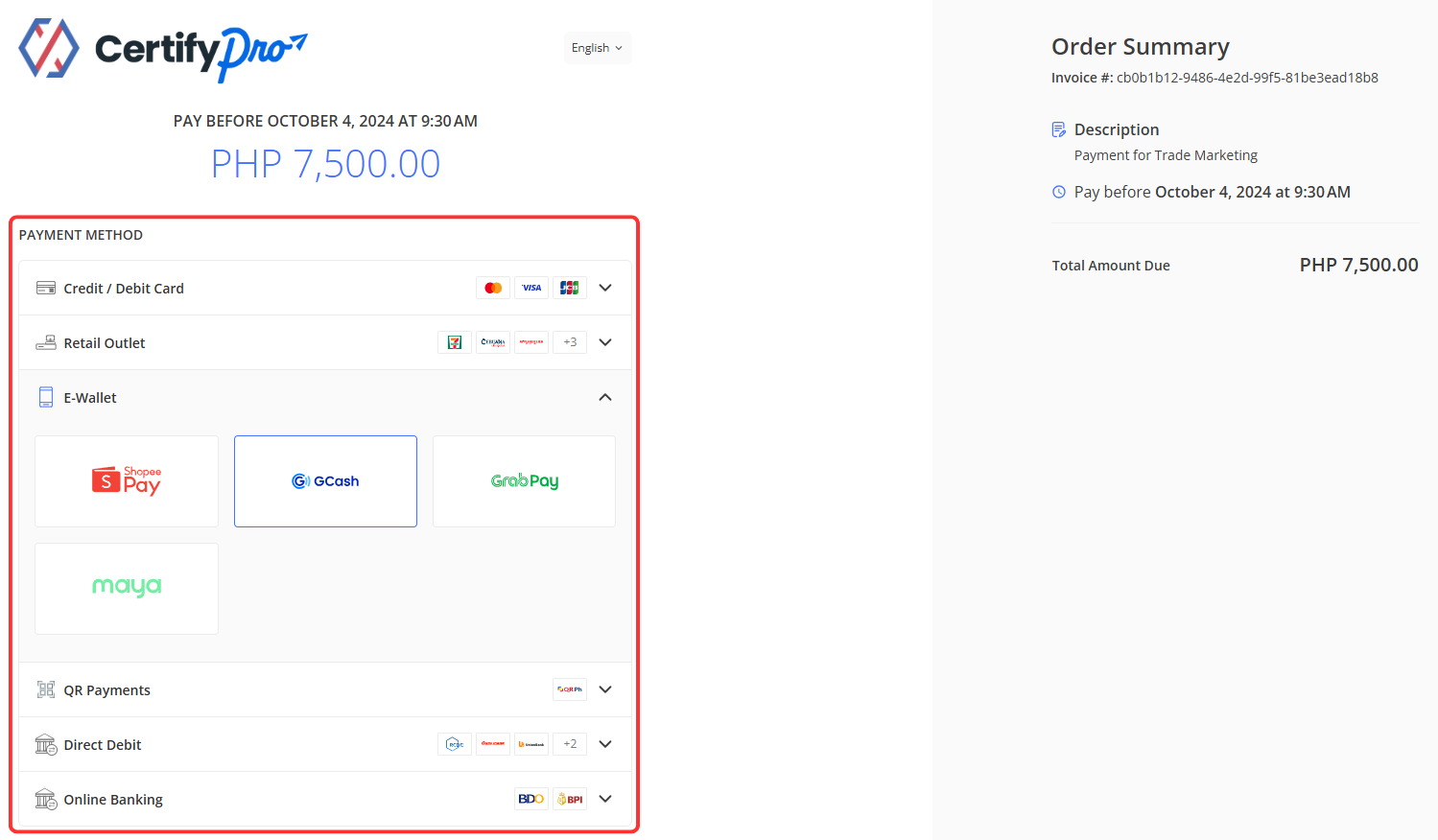Click 'Pay before October 4, 2024' in summary
Screen dimensions: 1438x840
(x=1213, y=192)
